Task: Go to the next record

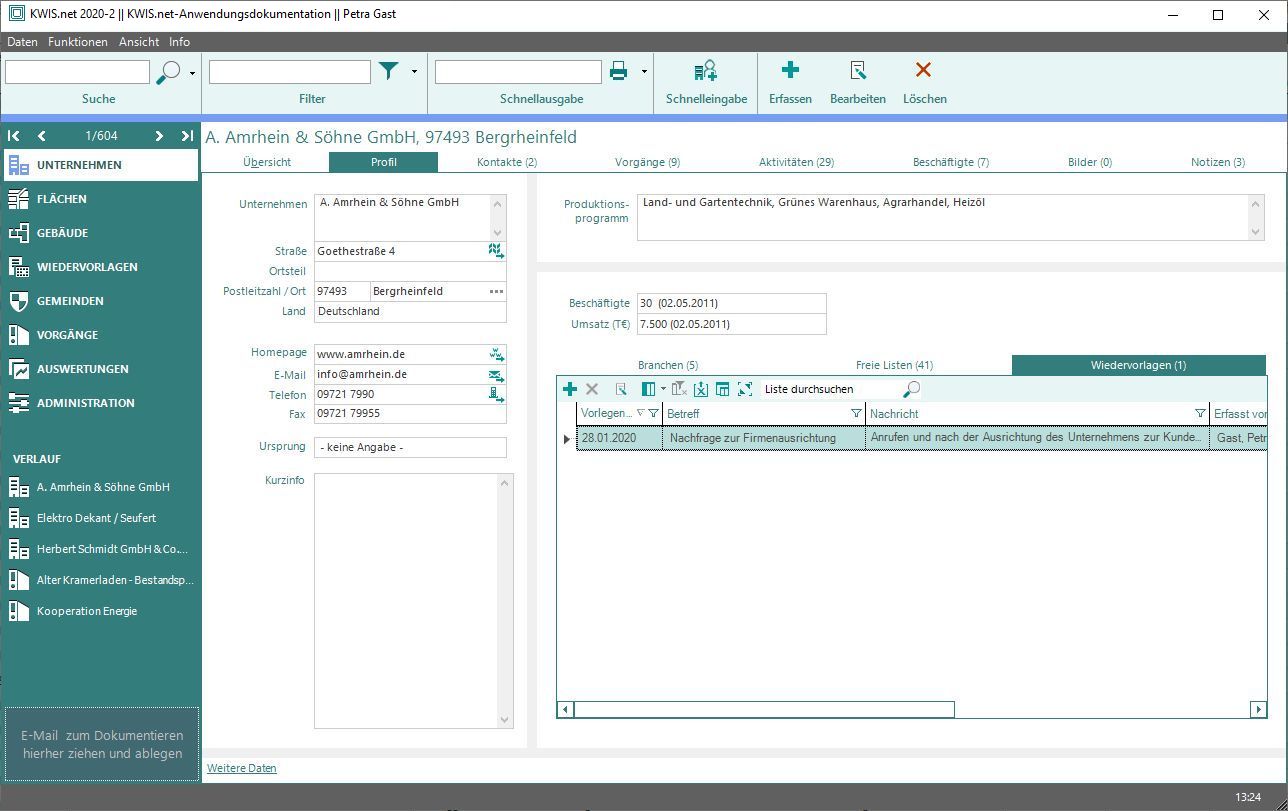Action: 159,136
